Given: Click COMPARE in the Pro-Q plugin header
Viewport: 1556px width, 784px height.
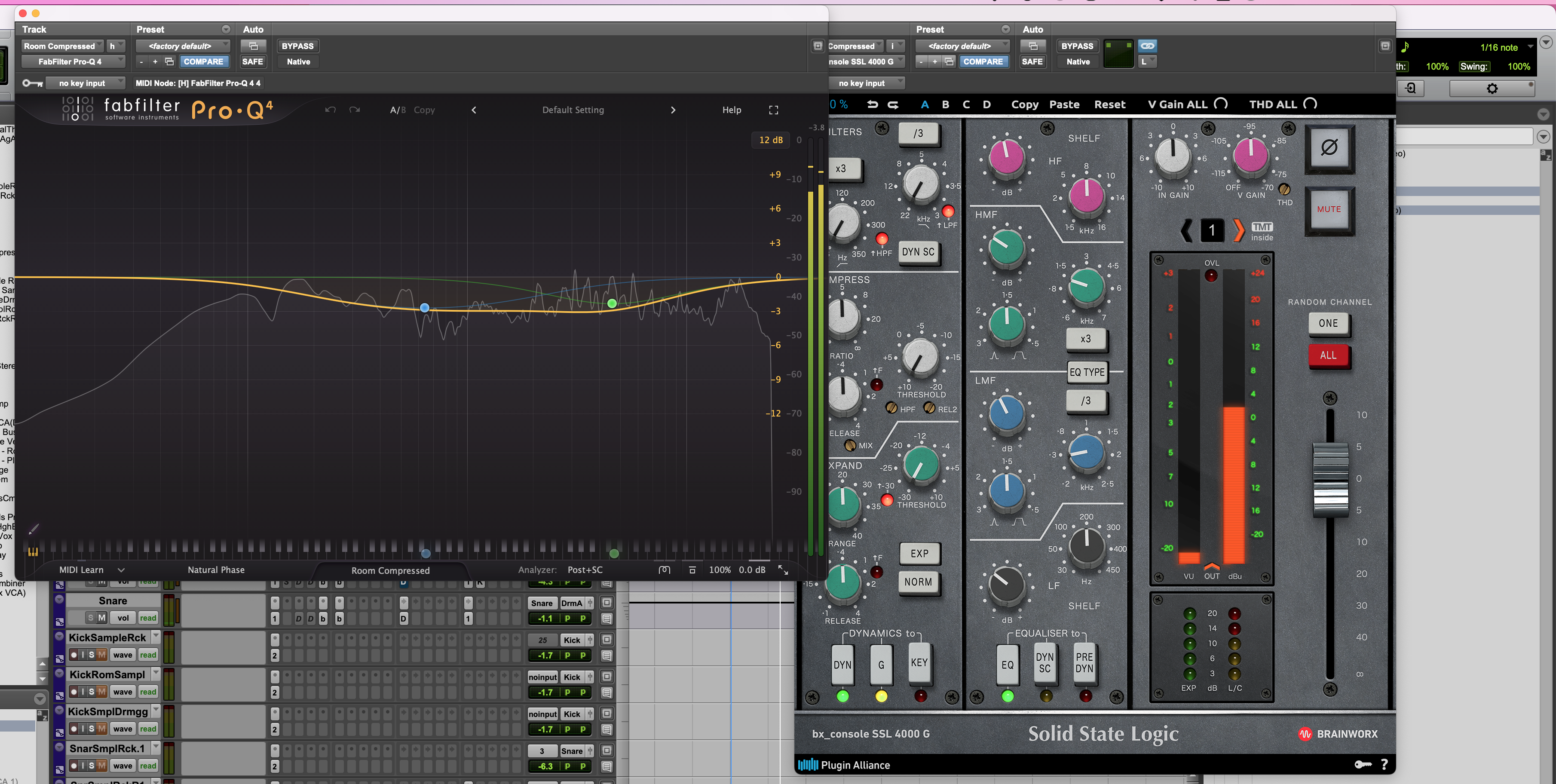Looking at the screenshot, I should (x=204, y=61).
